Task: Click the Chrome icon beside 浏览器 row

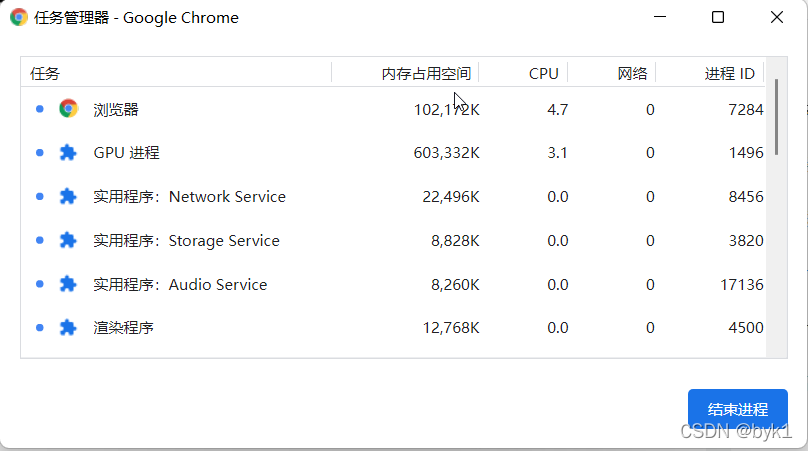Action: 68,109
